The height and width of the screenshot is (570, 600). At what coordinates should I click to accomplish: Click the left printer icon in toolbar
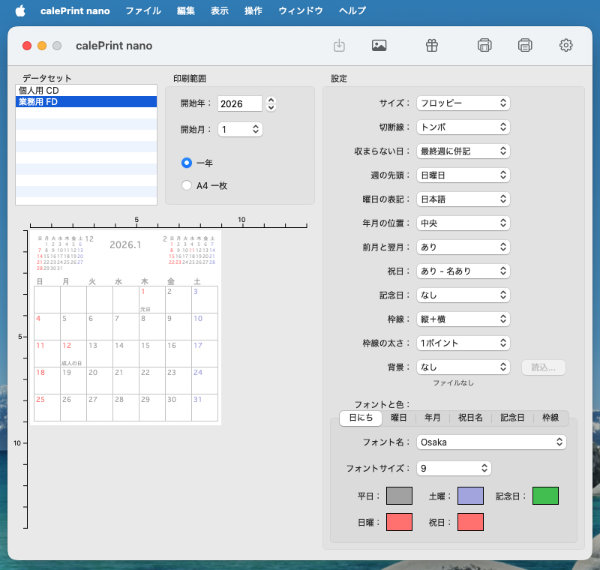[484, 45]
